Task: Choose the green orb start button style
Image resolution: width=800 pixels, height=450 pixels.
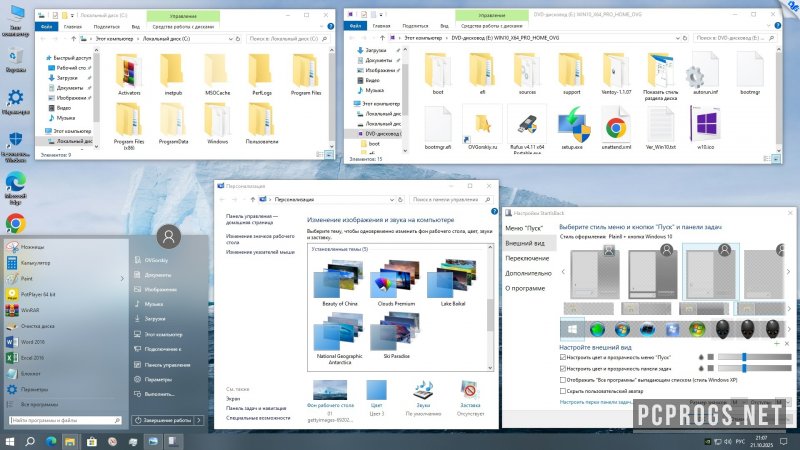Action: [597, 330]
